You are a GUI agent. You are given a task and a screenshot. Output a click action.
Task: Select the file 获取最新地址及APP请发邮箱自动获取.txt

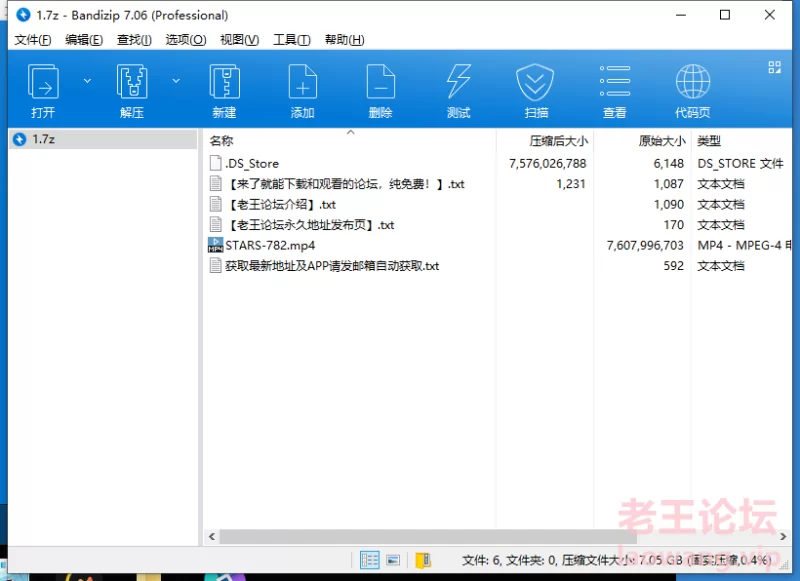pos(332,266)
